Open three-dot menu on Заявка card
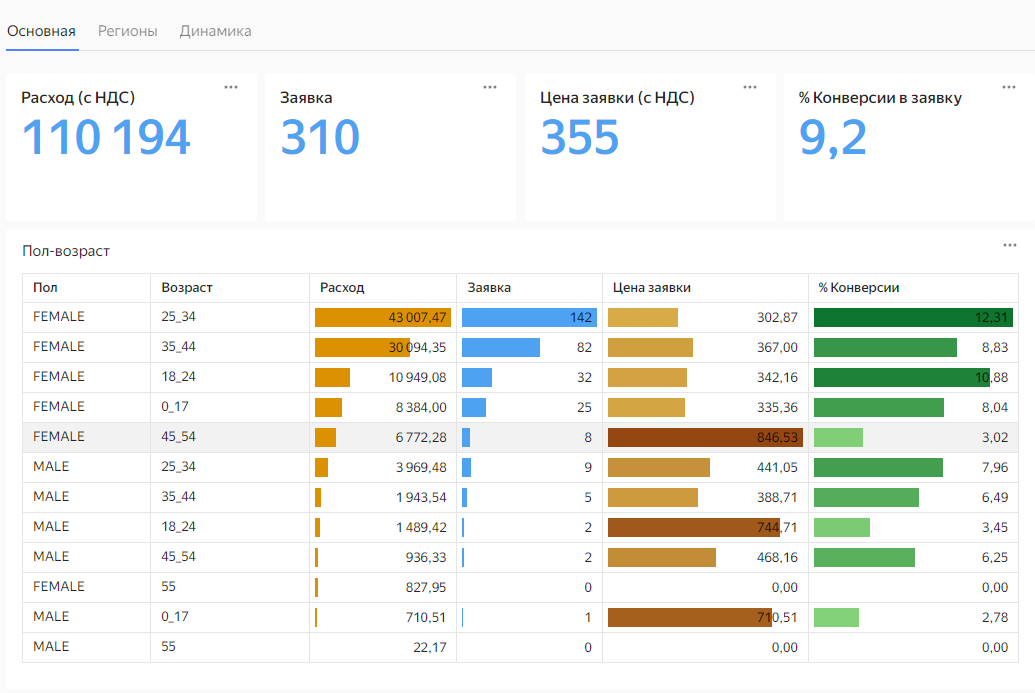The height and width of the screenshot is (693, 1035). [x=490, y=87]
